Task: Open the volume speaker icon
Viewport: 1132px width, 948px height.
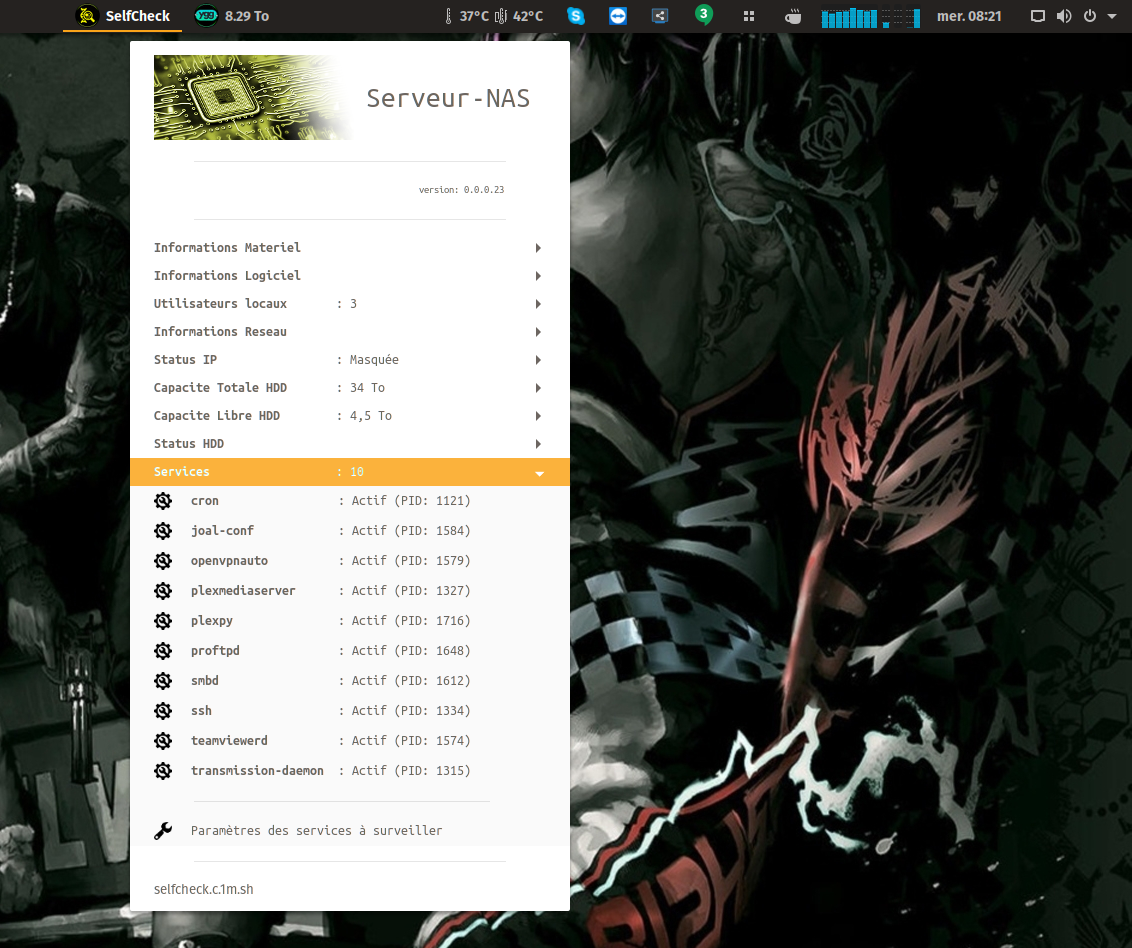Action: click(1063, 16)
